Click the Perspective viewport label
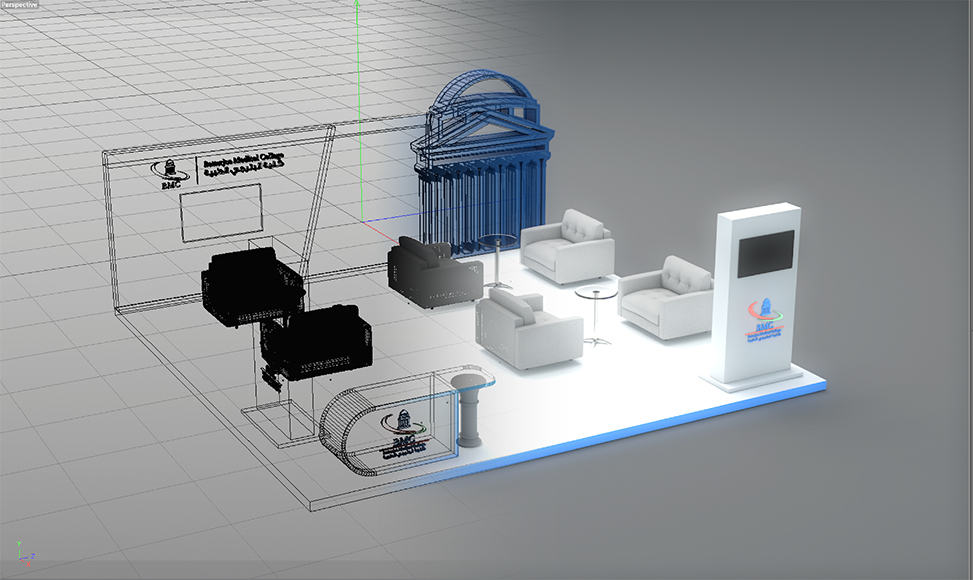This screenshot has width=973, height=580. (20, 5)
